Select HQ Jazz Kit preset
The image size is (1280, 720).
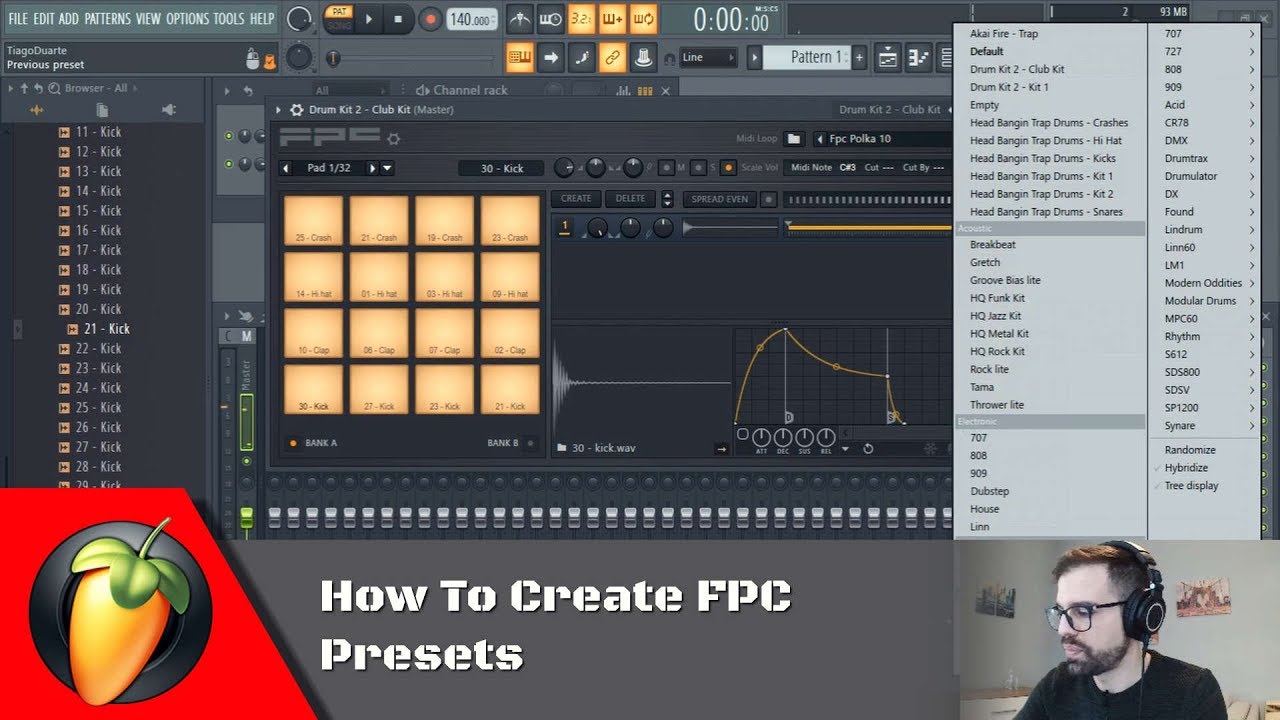click(995, 316)
